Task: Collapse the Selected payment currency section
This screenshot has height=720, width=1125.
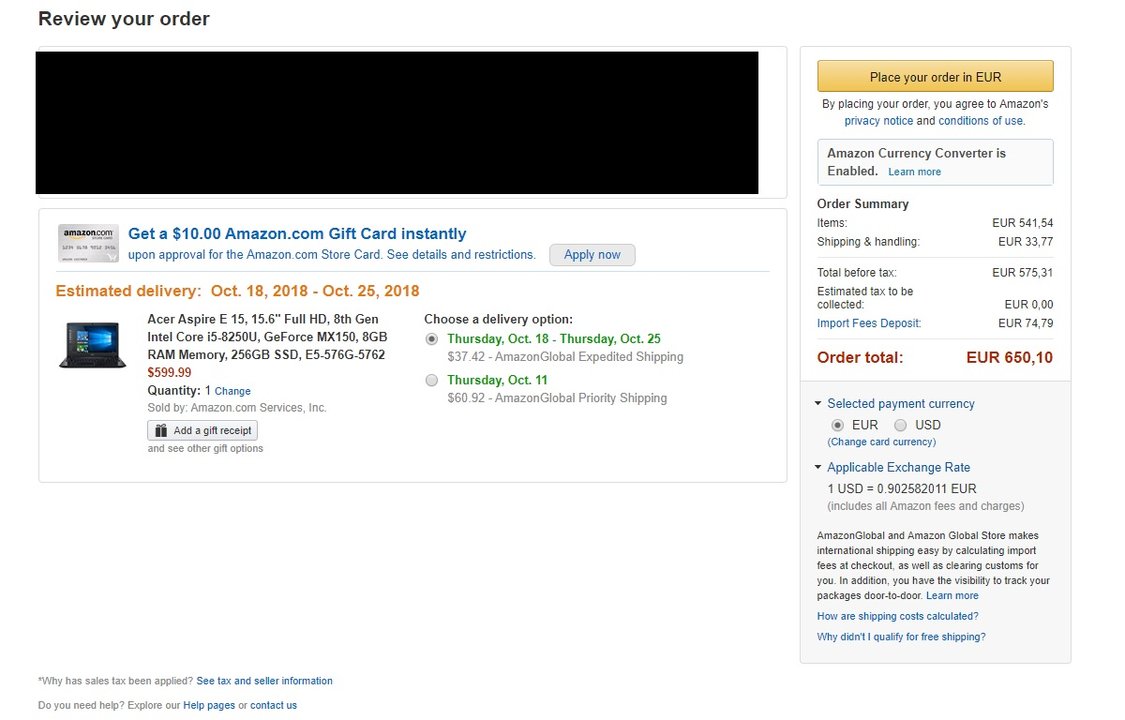Action: (818, 404)
